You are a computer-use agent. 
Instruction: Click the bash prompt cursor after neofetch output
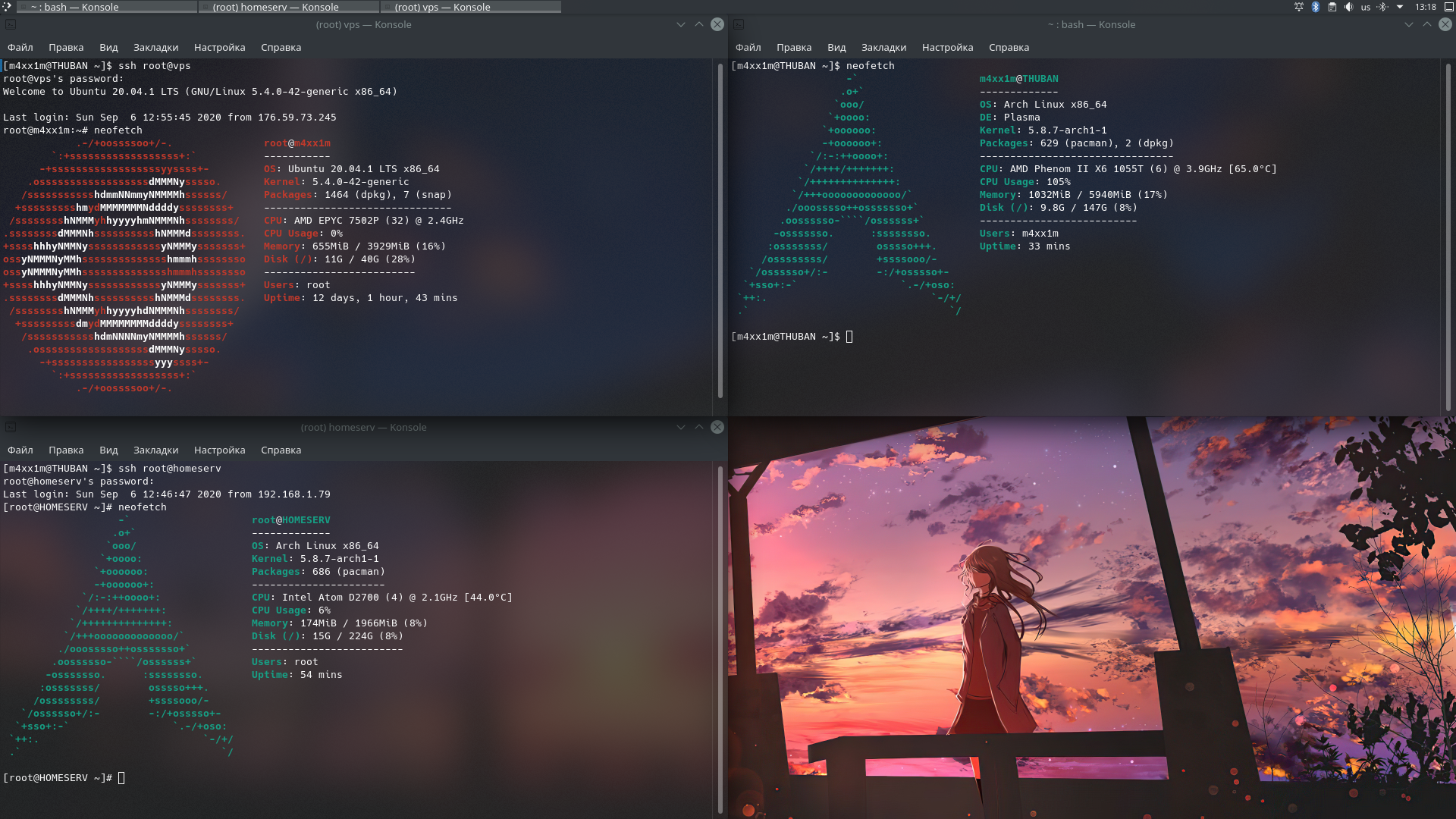[x=849, y=337]
